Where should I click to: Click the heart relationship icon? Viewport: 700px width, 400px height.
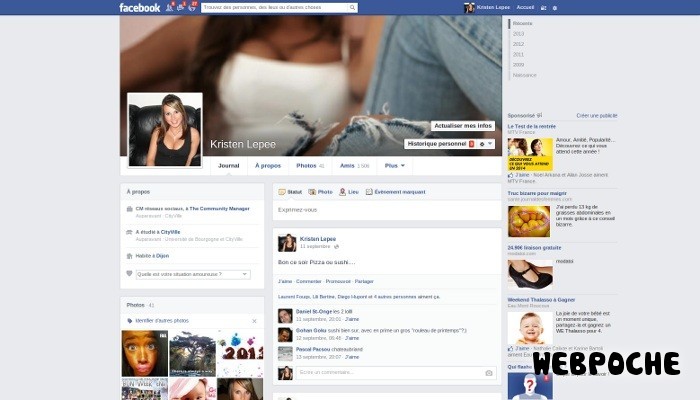coord(129,274)
